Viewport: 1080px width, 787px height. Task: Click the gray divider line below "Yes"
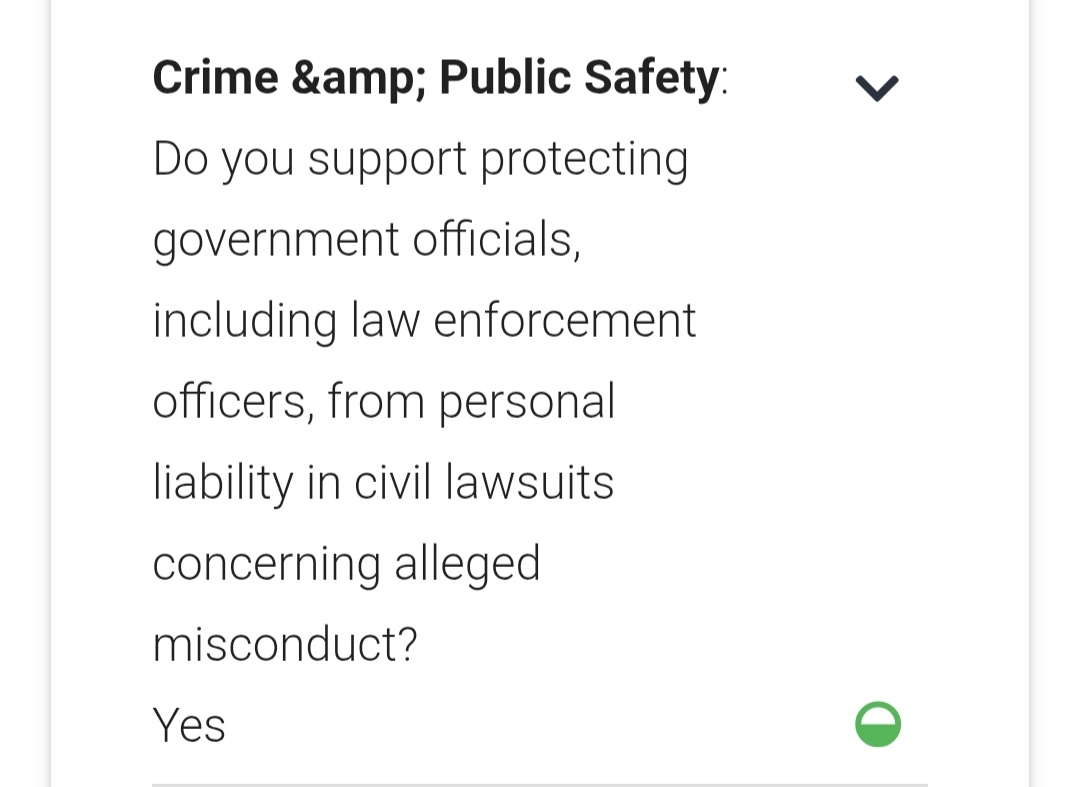click(540, 784)
